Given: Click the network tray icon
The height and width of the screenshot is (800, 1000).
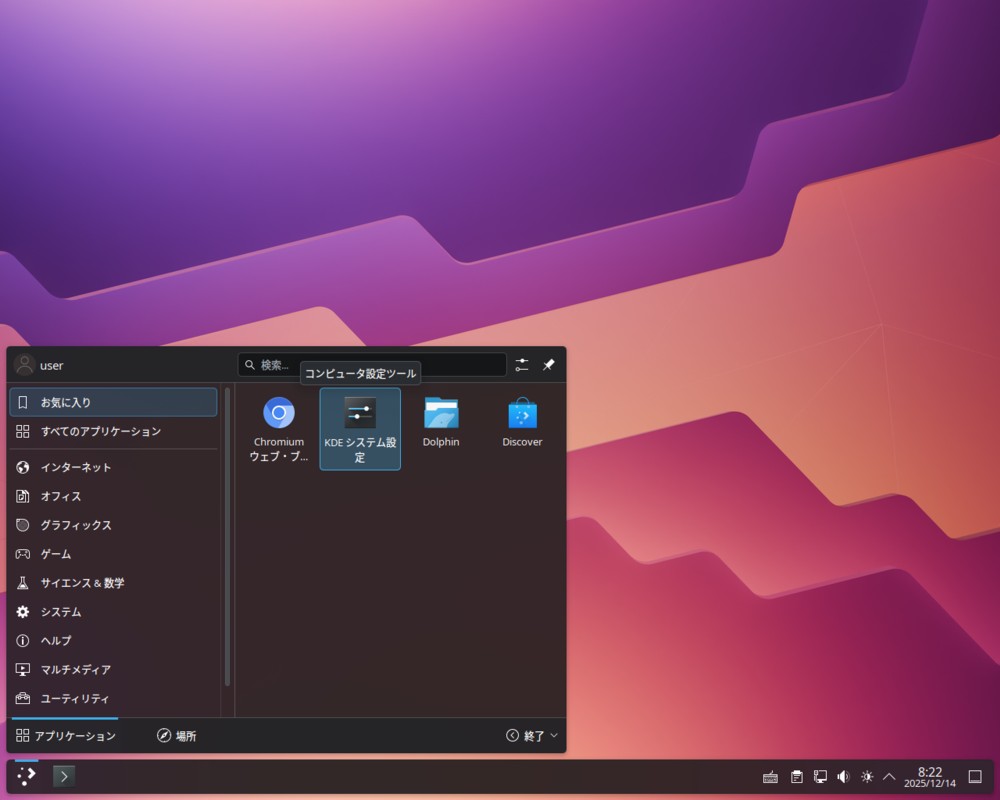Looking at the screenshot, I should pos(820,776).
